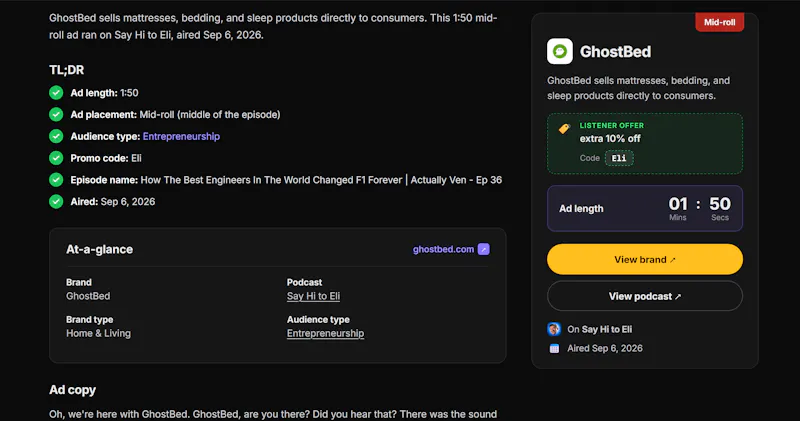Viewport: 800px width, 421px height.
Task: Open the Say Hi to Eli podcast link
Action: tap(313, 296)
